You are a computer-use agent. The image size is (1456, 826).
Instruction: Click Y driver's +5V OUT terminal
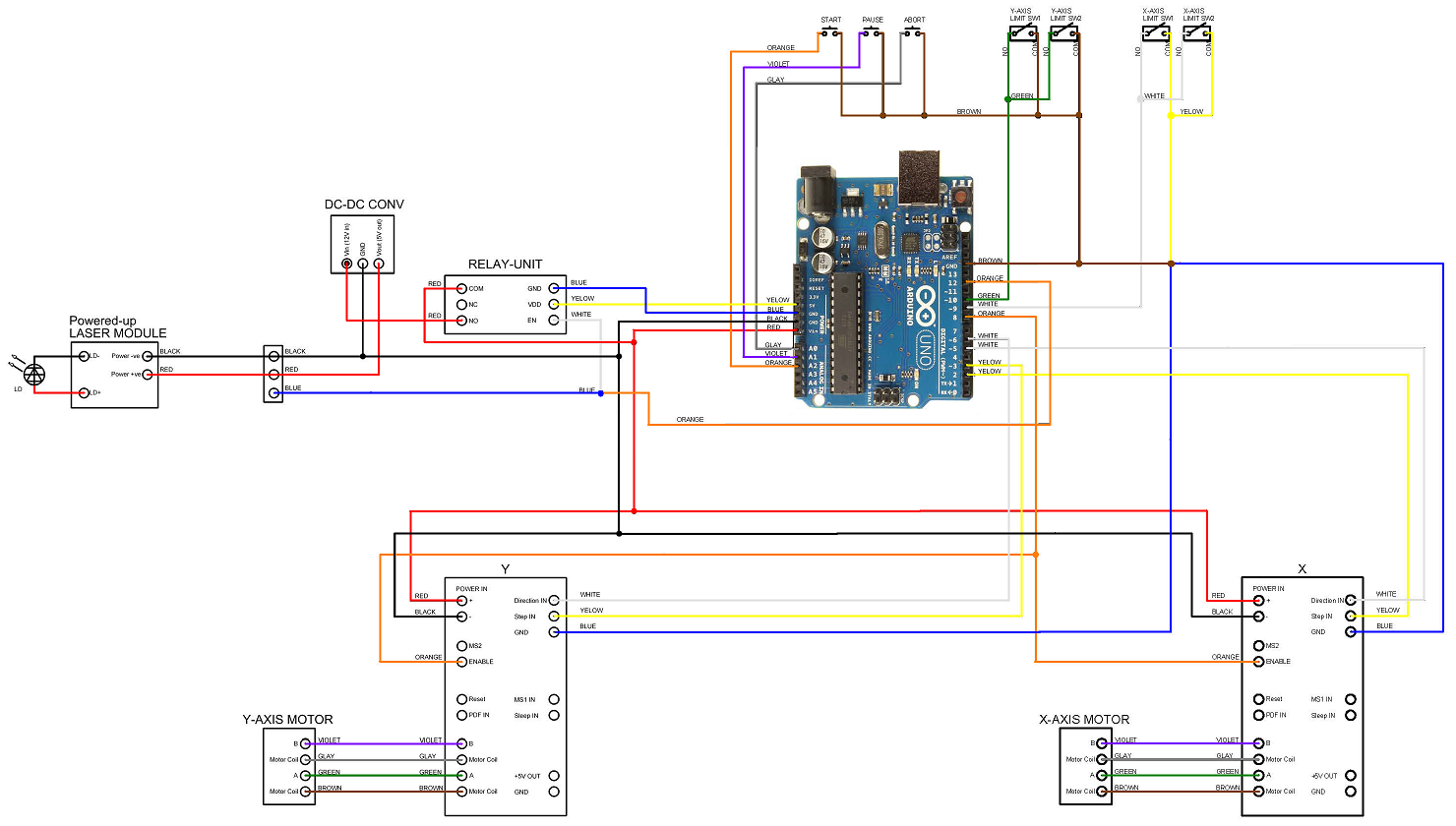pyautogui.click(x=554, y=776)
